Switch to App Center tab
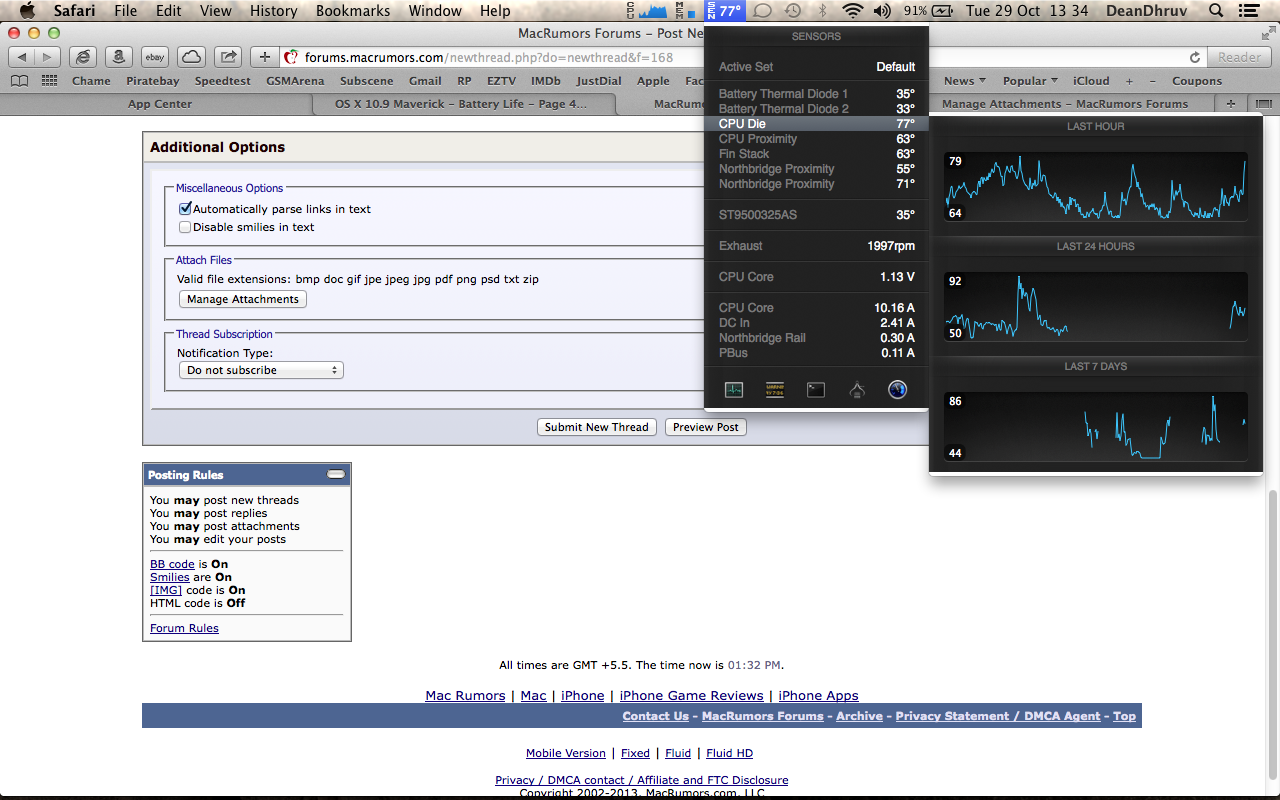The width and height of the screenshot is (1280, 800). 160,103
